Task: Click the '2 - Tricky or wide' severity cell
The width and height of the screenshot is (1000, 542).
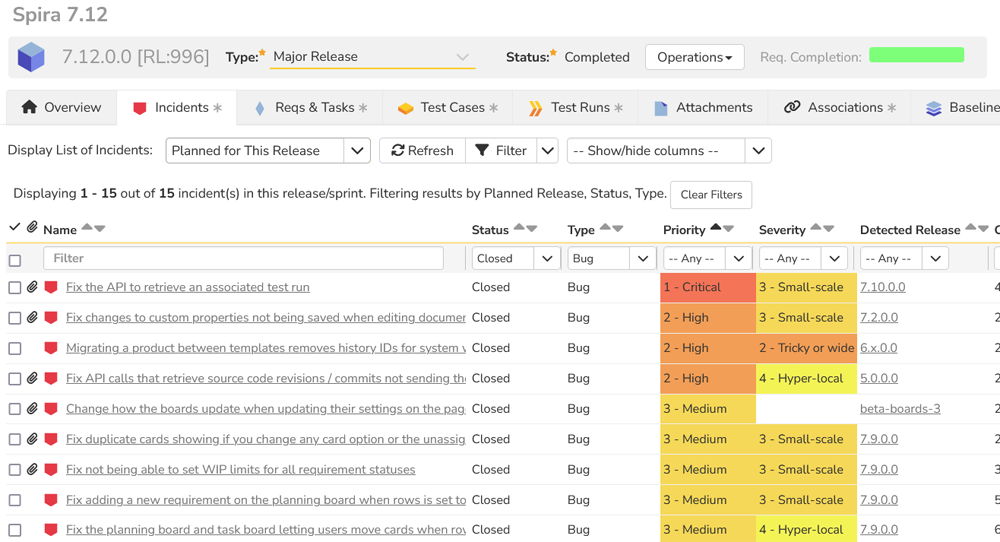Action: tap(806, 348)
